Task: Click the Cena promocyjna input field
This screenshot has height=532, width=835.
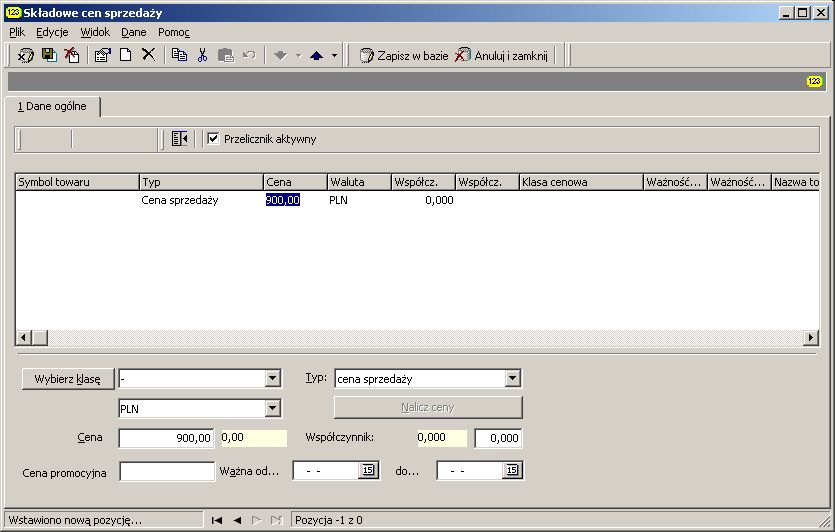Action: tap(167, 471)
